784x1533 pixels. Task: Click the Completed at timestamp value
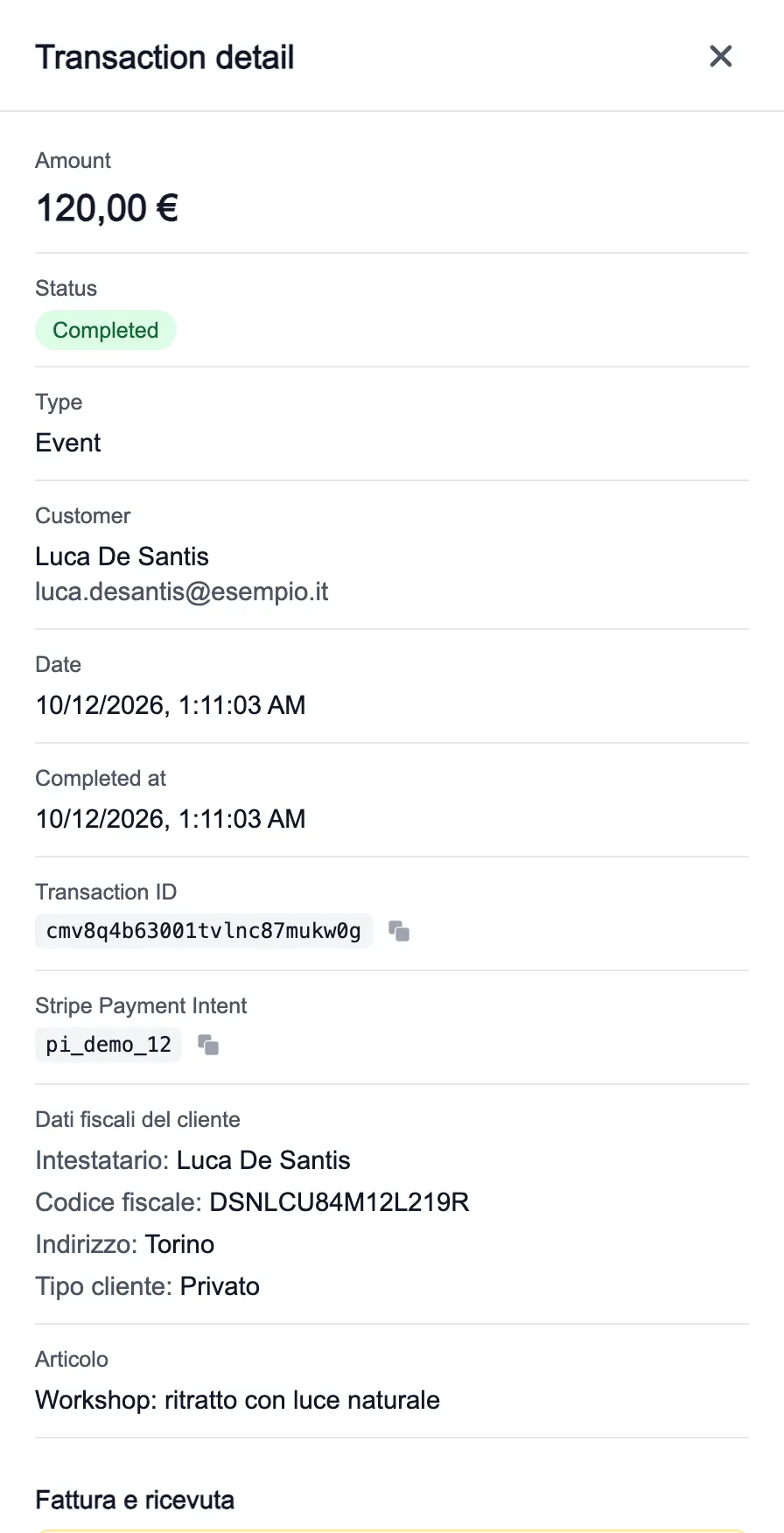[171, 819]
